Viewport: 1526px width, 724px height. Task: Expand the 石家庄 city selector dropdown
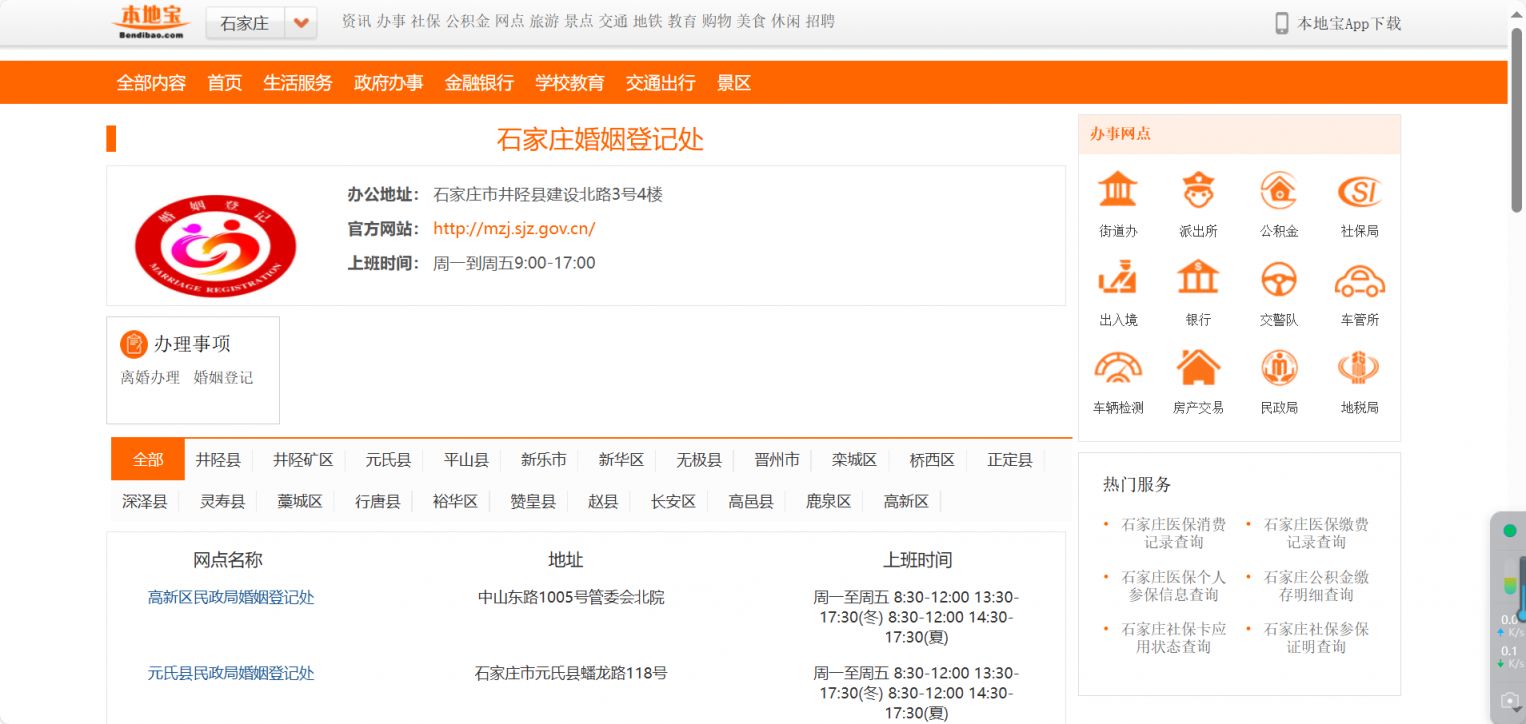(300, 23)
